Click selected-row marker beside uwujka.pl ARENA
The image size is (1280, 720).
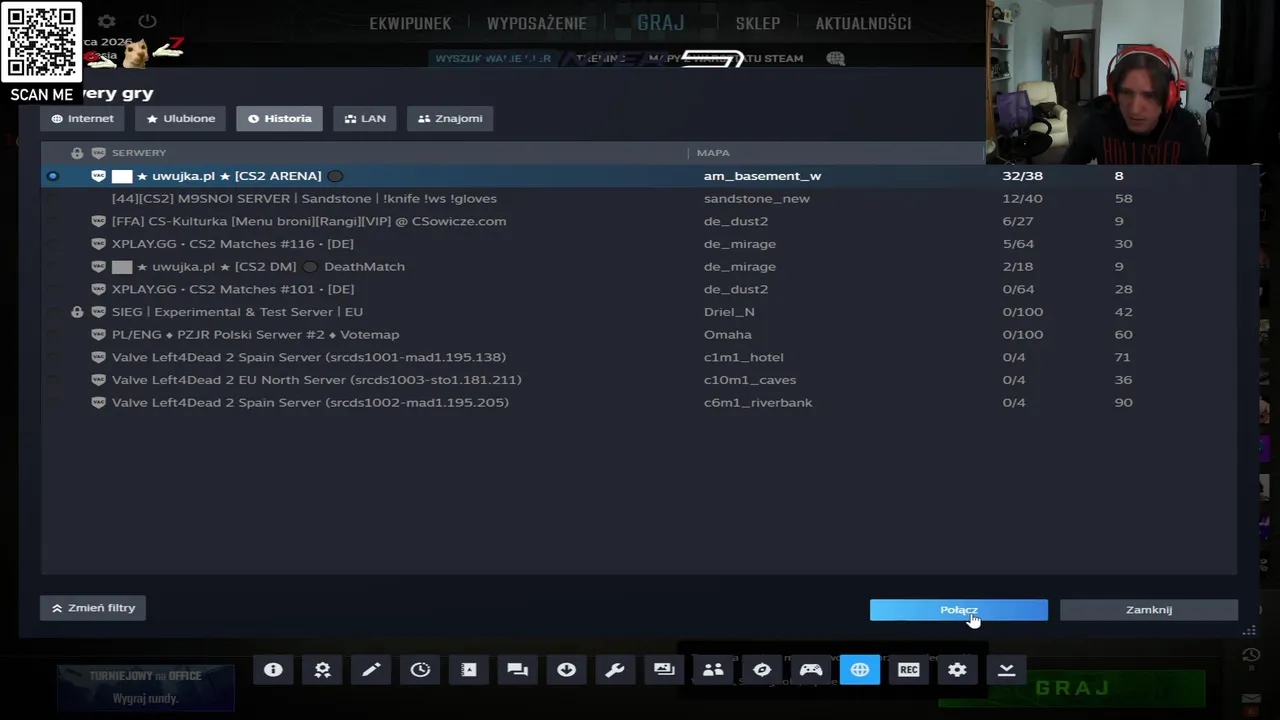coord(53,176)
